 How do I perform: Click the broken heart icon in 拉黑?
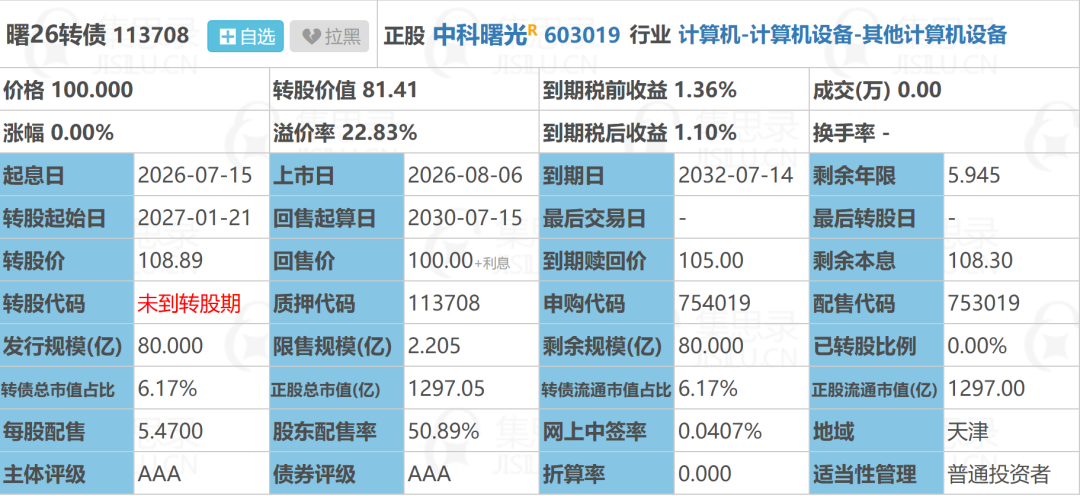(x=311, y=37)
